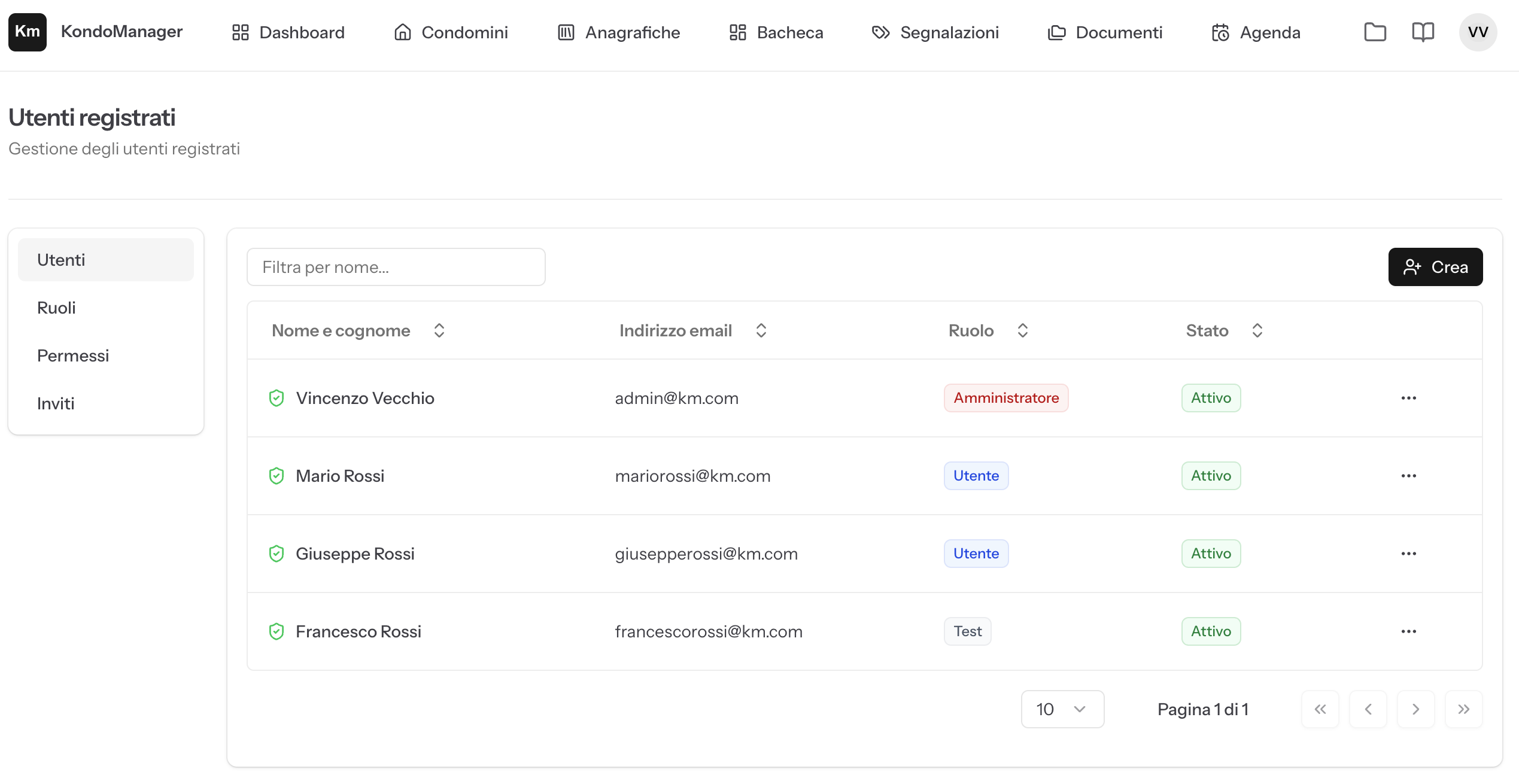Viewport: 1519px width, 784px height.
Task: Open the folder icon in header
Action: (x=1375, y=32)
